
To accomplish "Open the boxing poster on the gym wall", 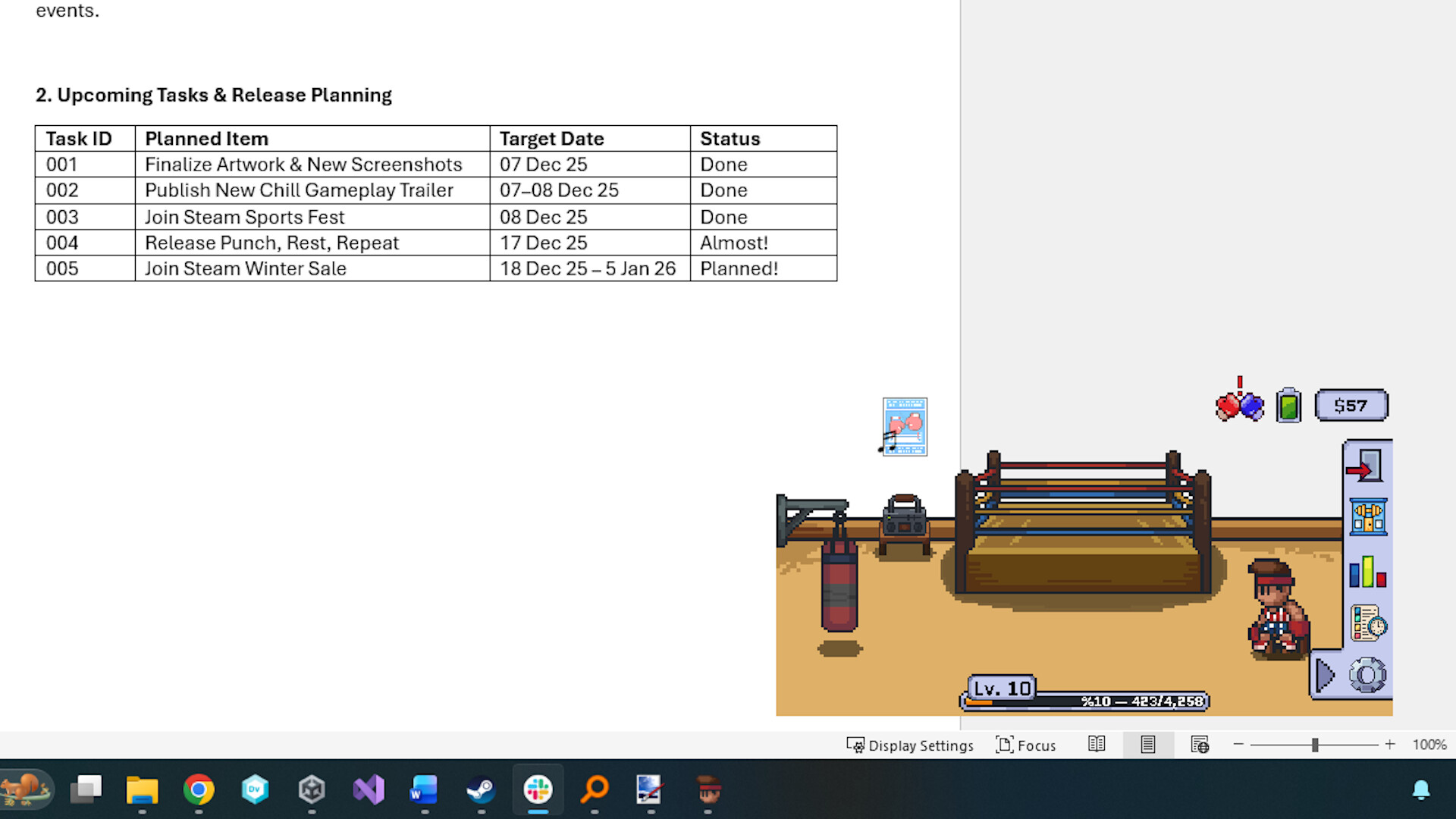I will 904,426.
